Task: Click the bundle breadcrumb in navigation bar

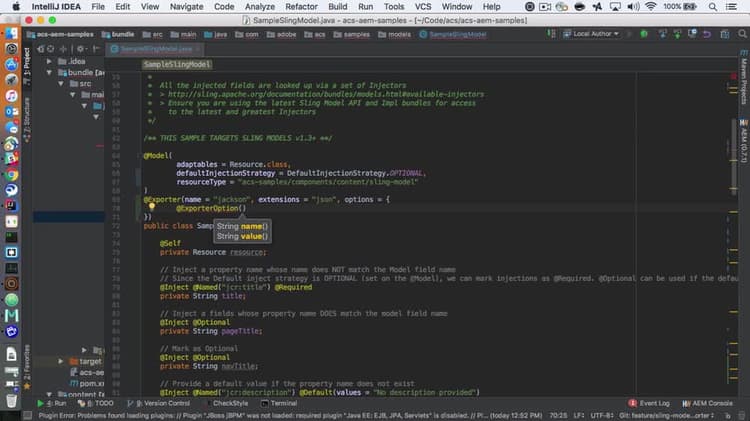Action: pos(118,34)
